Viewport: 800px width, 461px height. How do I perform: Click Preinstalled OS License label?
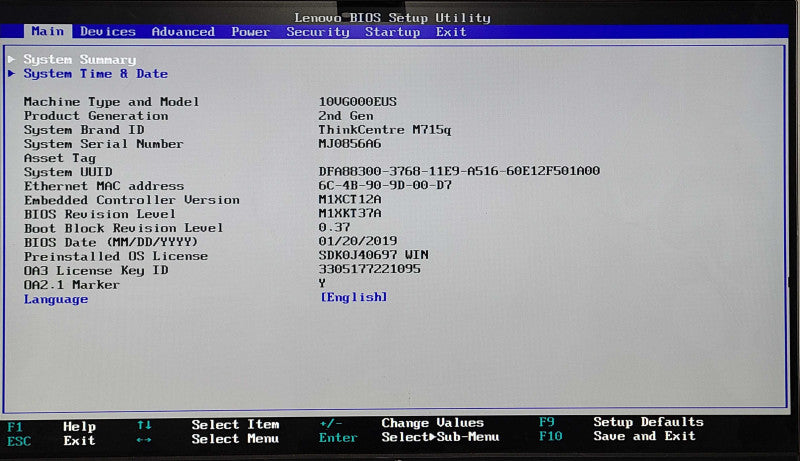pyautogui.click(x=116, y=256)
